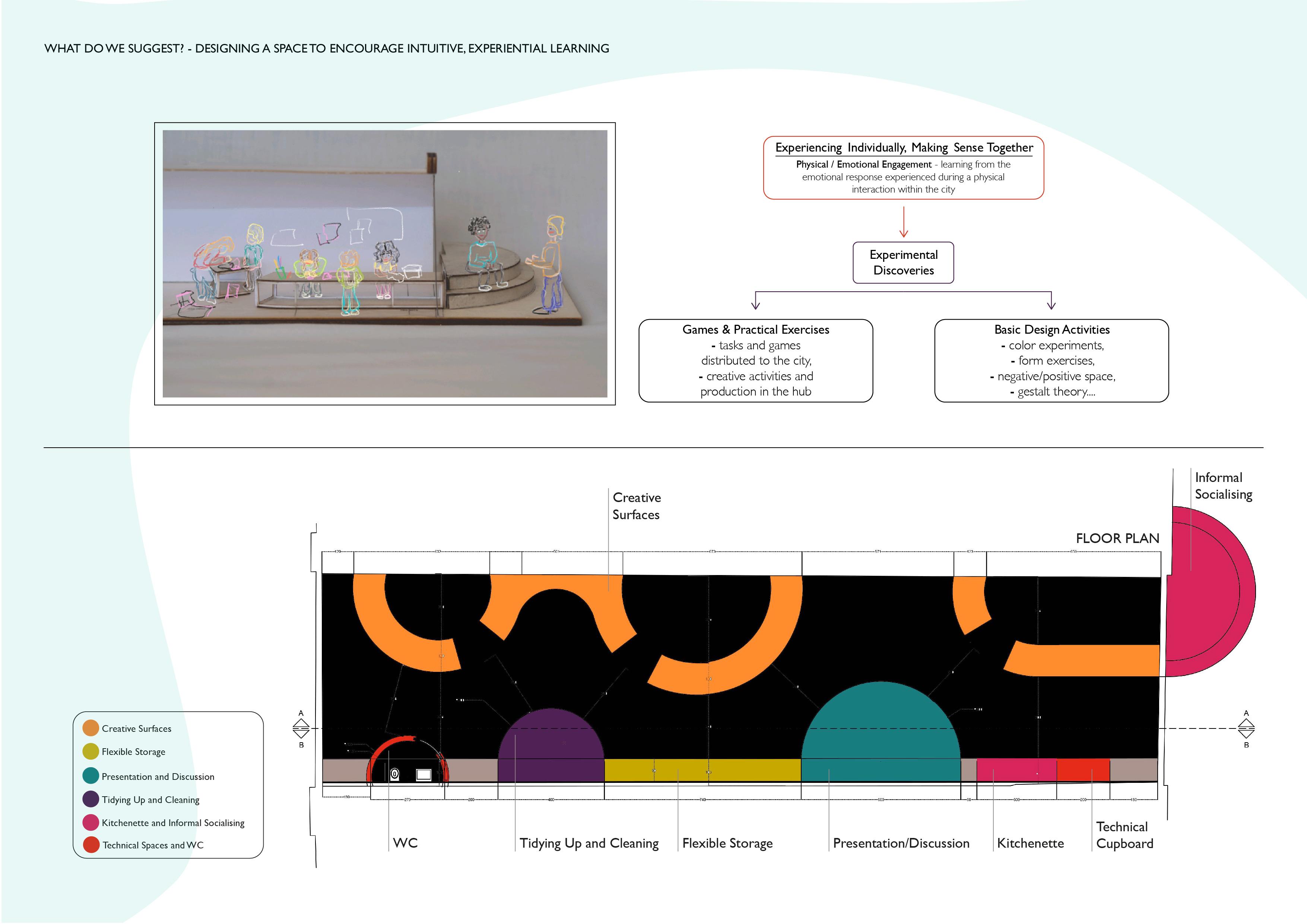Select the Experimental Discoveries box

(x=903, y=263)
